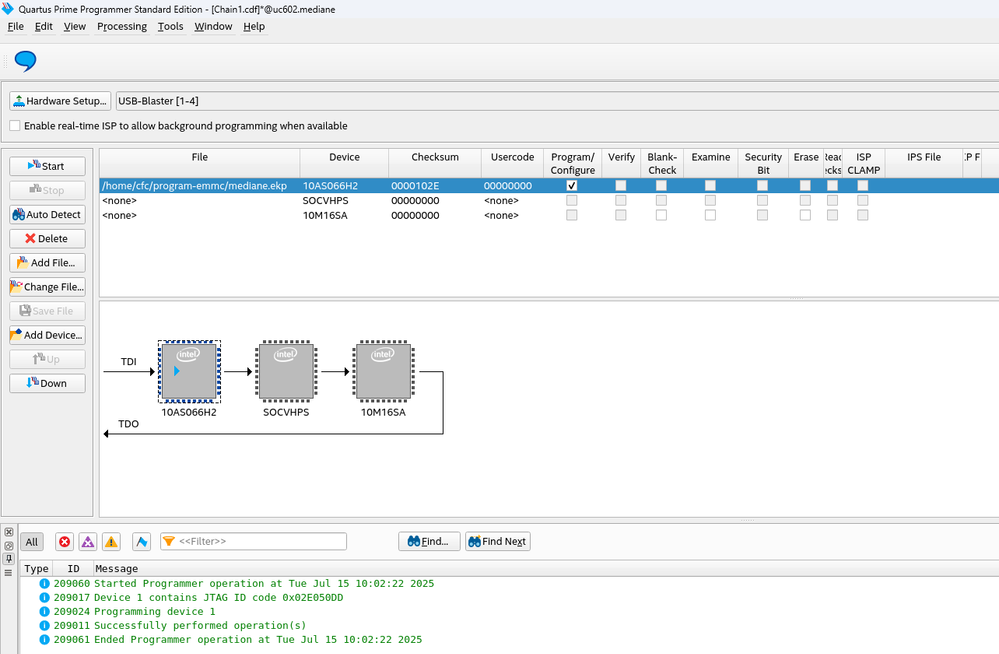The width and height of the screenshot is (999, 654).
Task: Click the message Filter input field
Action: tap(260, 542)
